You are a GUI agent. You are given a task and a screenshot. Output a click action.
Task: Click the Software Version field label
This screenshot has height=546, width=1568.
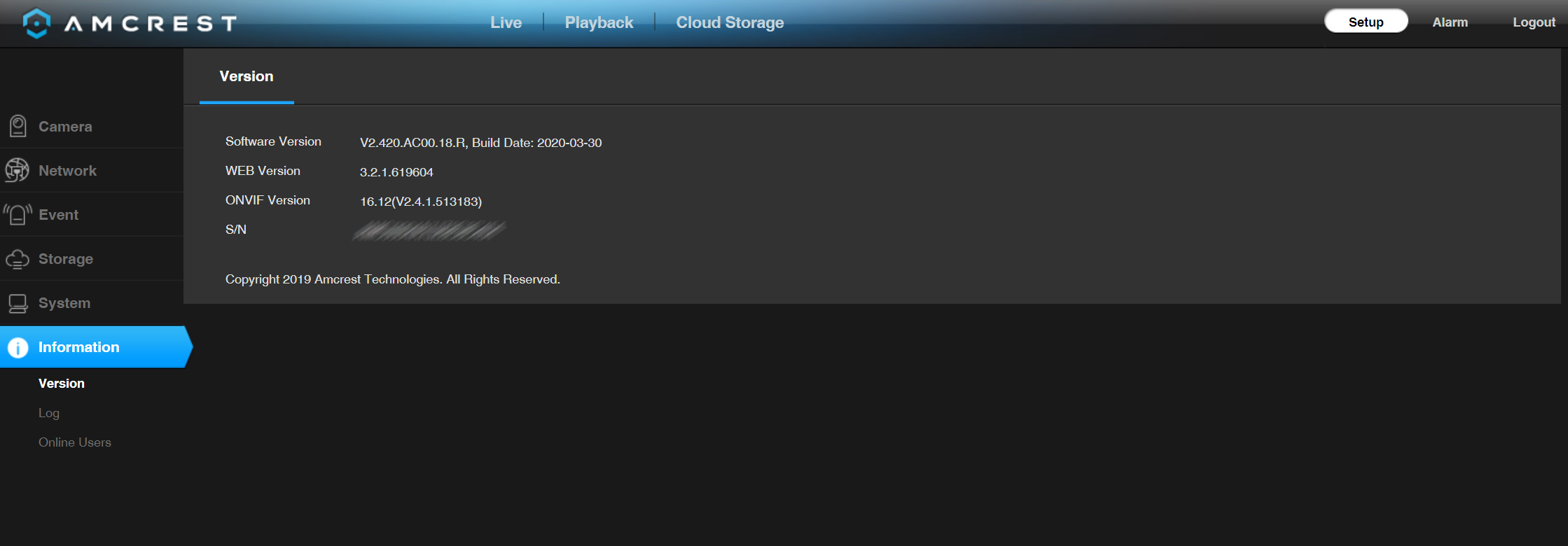(x=273, y=141)
